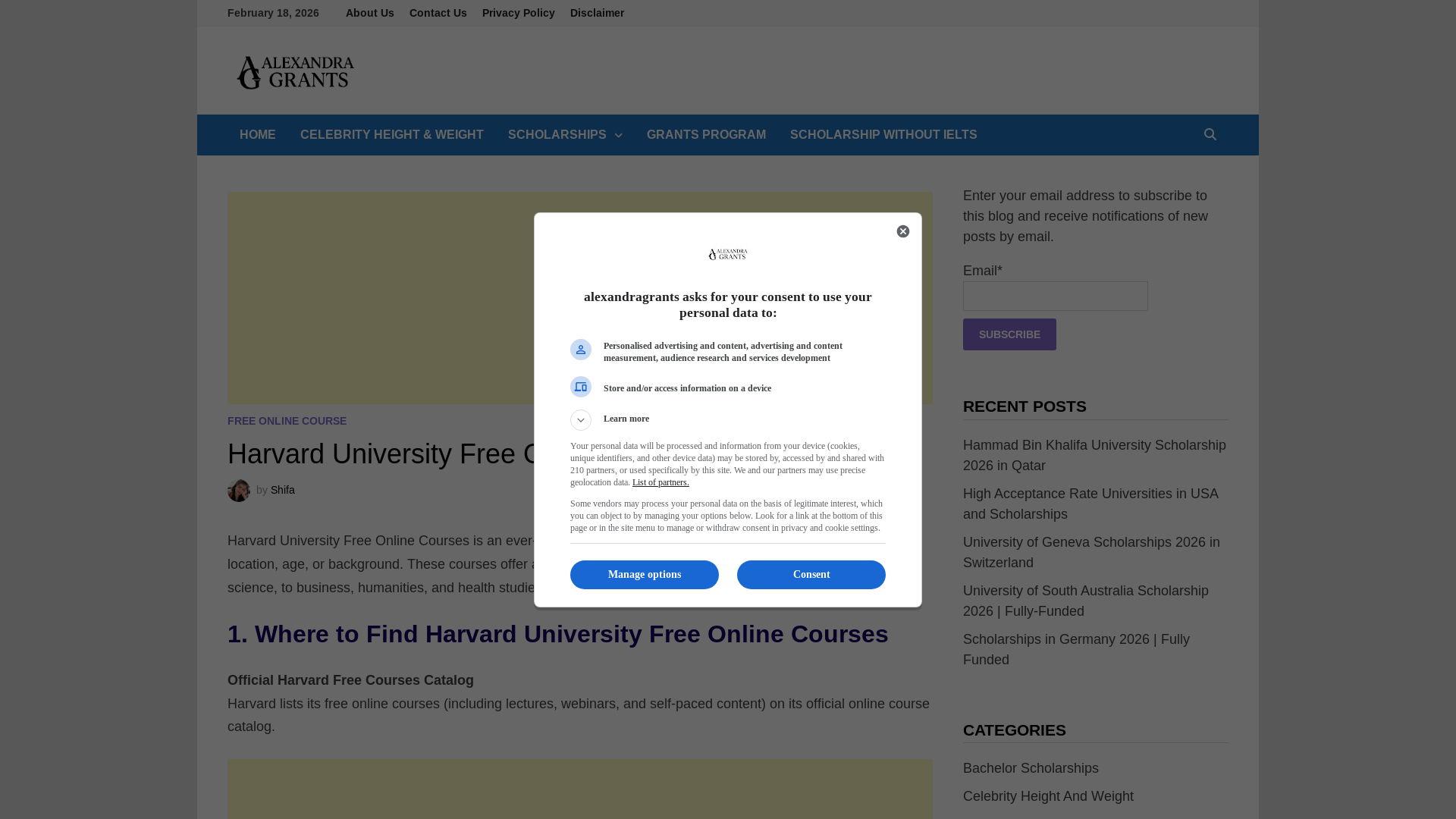Click the Subscribe button
The height and width of the screenshot is (819, 1456).
click(x=1009, y=334)
